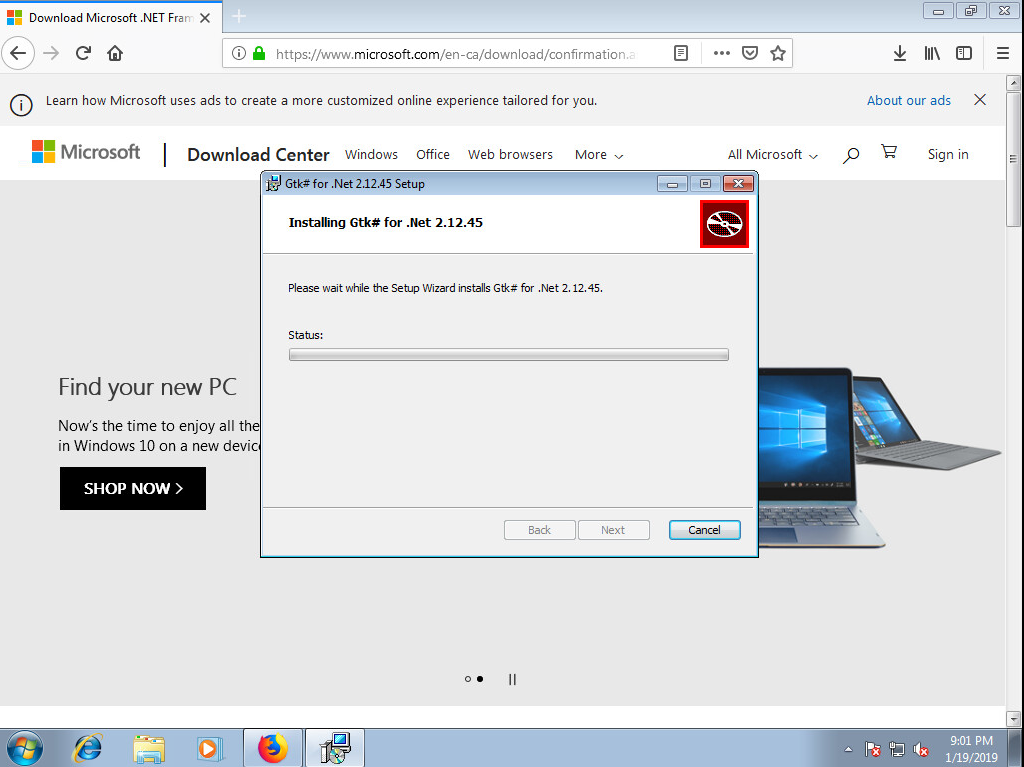Open page actions three-dot menu

coord(721,53)
